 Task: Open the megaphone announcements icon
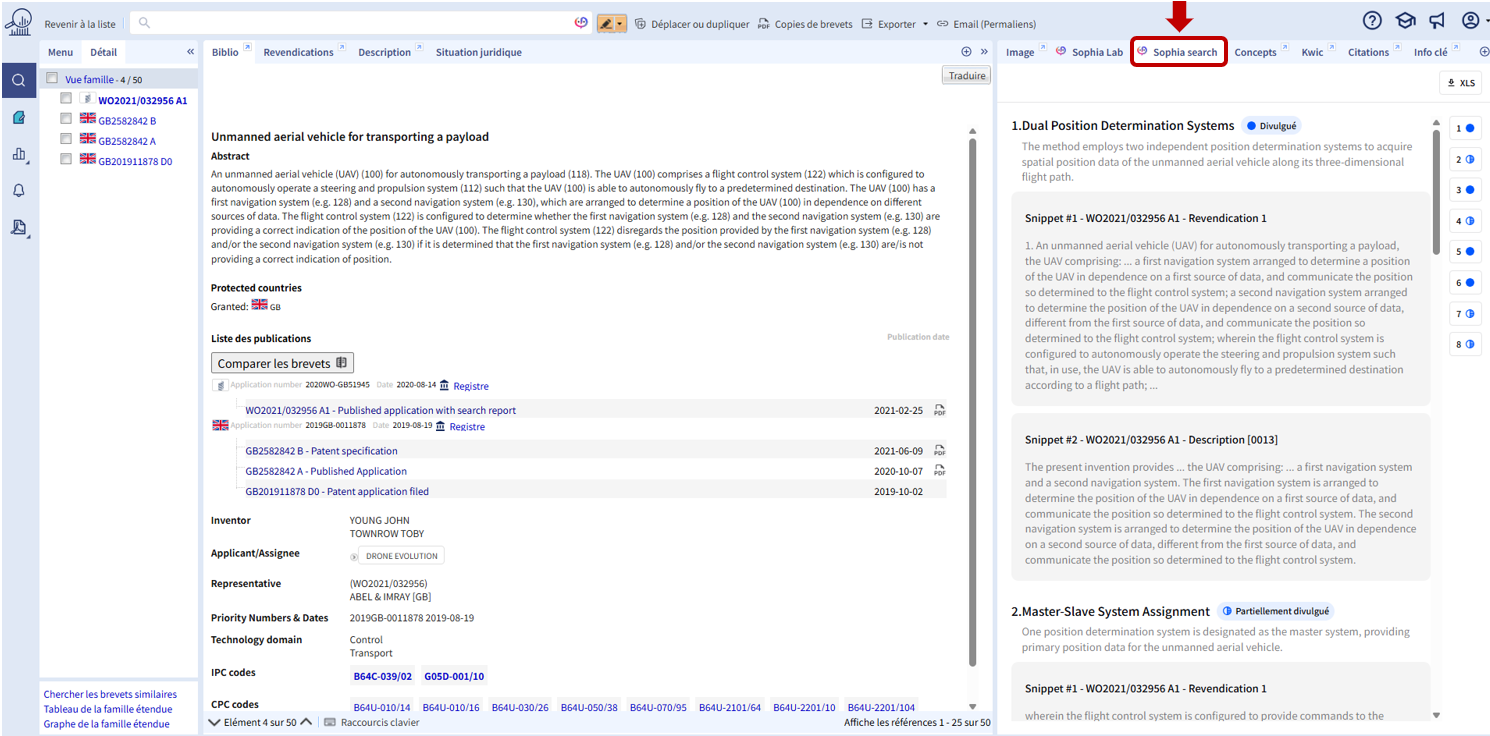pos(1437,21)
